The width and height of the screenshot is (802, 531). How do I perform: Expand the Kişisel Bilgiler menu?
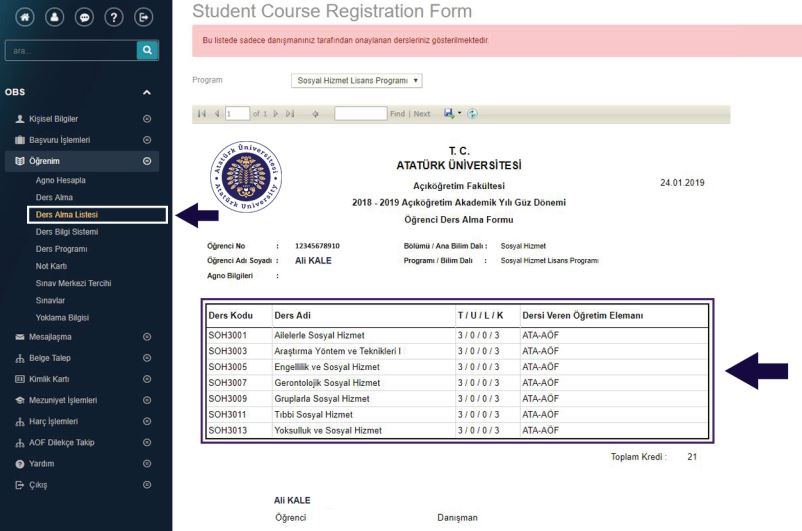[x=146, y=119]
